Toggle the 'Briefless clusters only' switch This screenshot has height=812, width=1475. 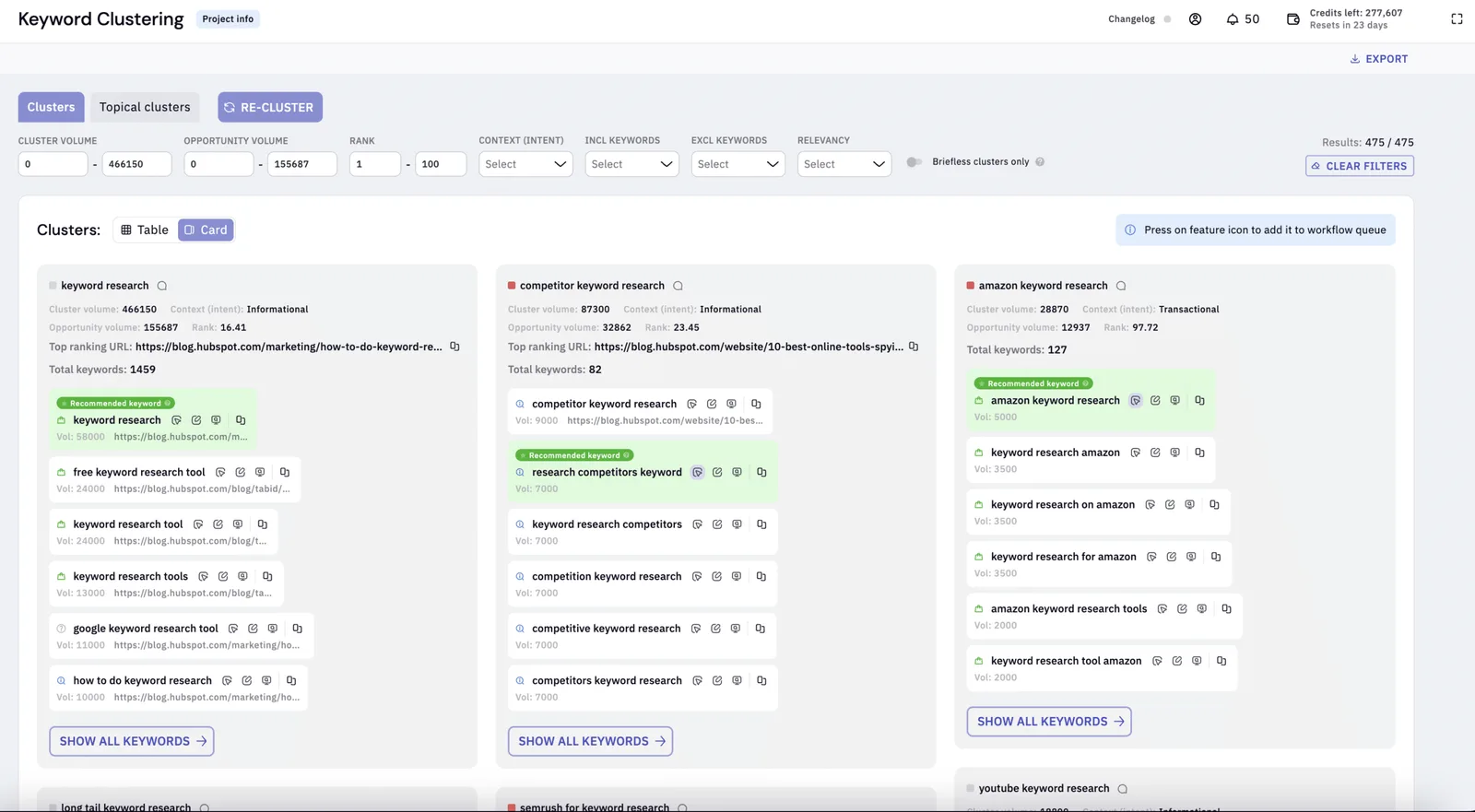pyautogui.click(x=914, y=162)
